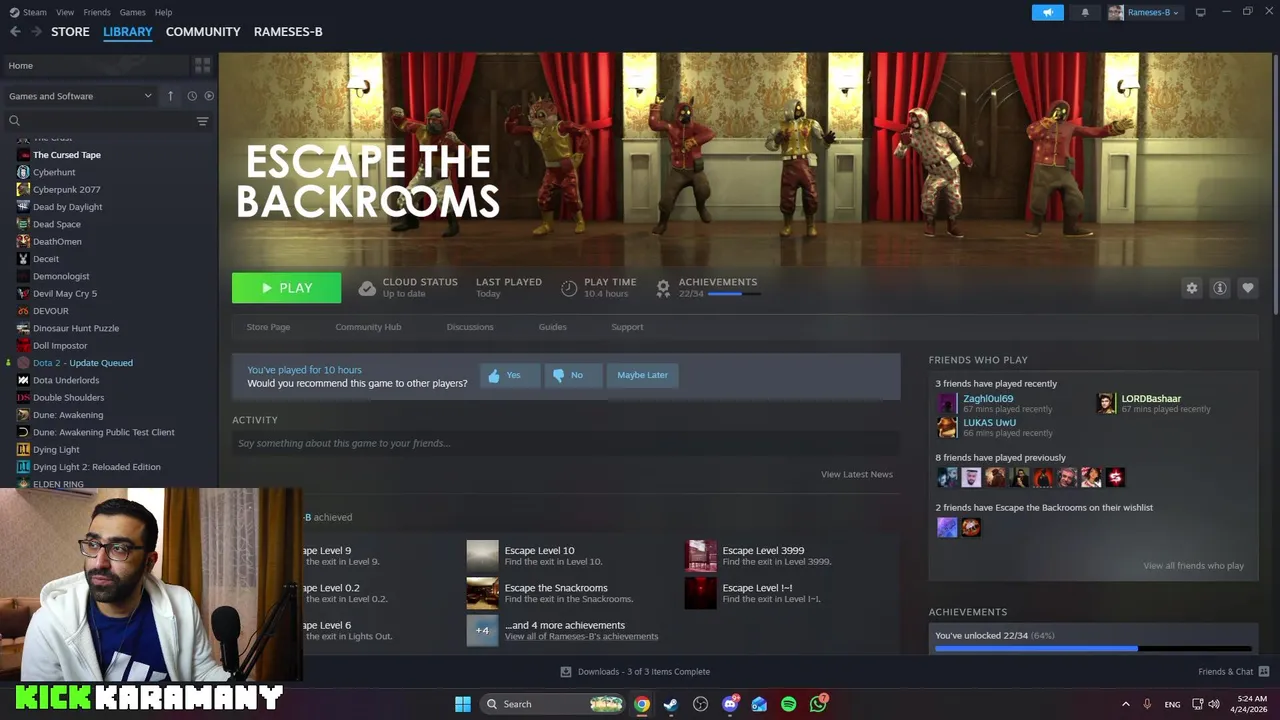Click the green PLAY button
The height and width of the screenshot is (720, 1280).
point(286,288)
